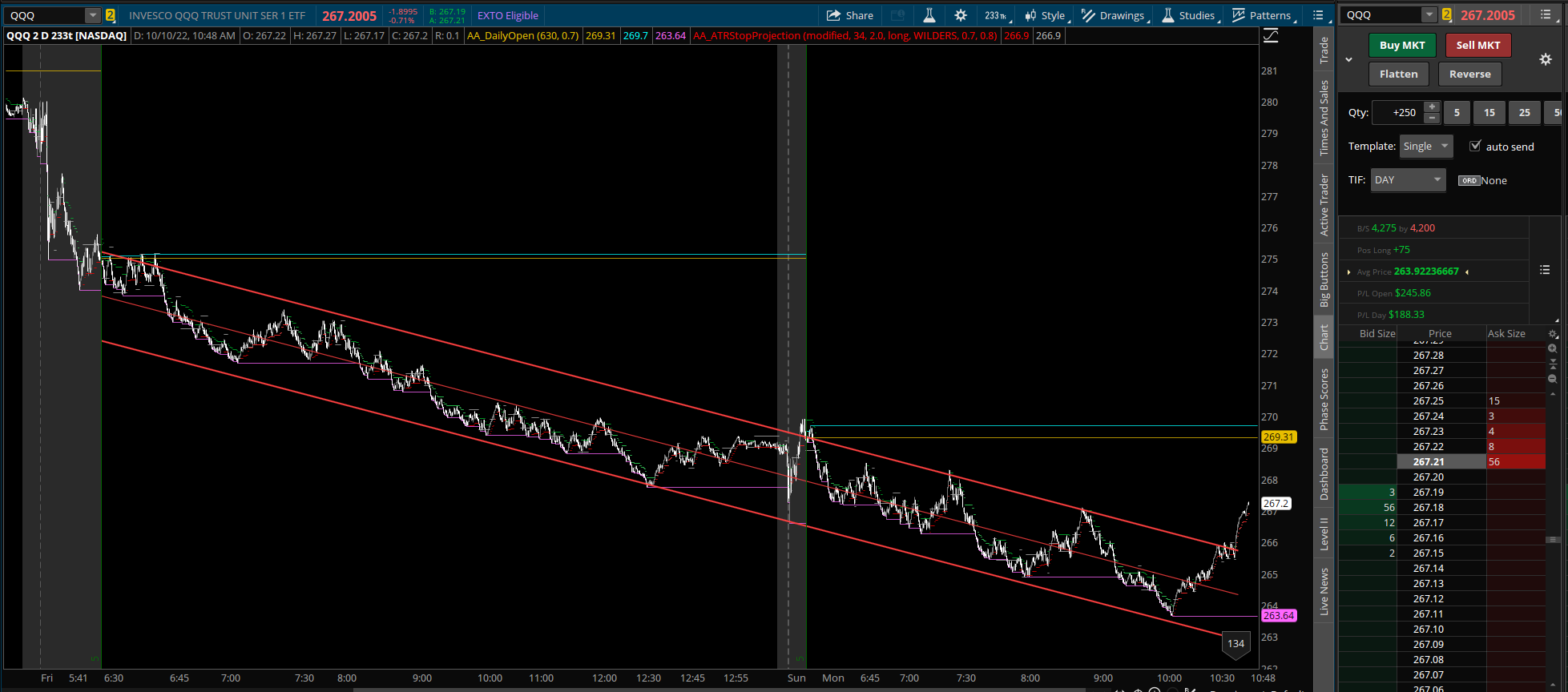Open chart settings gear in chart toolbar
1568x692 pixels.
click(961, 15)
